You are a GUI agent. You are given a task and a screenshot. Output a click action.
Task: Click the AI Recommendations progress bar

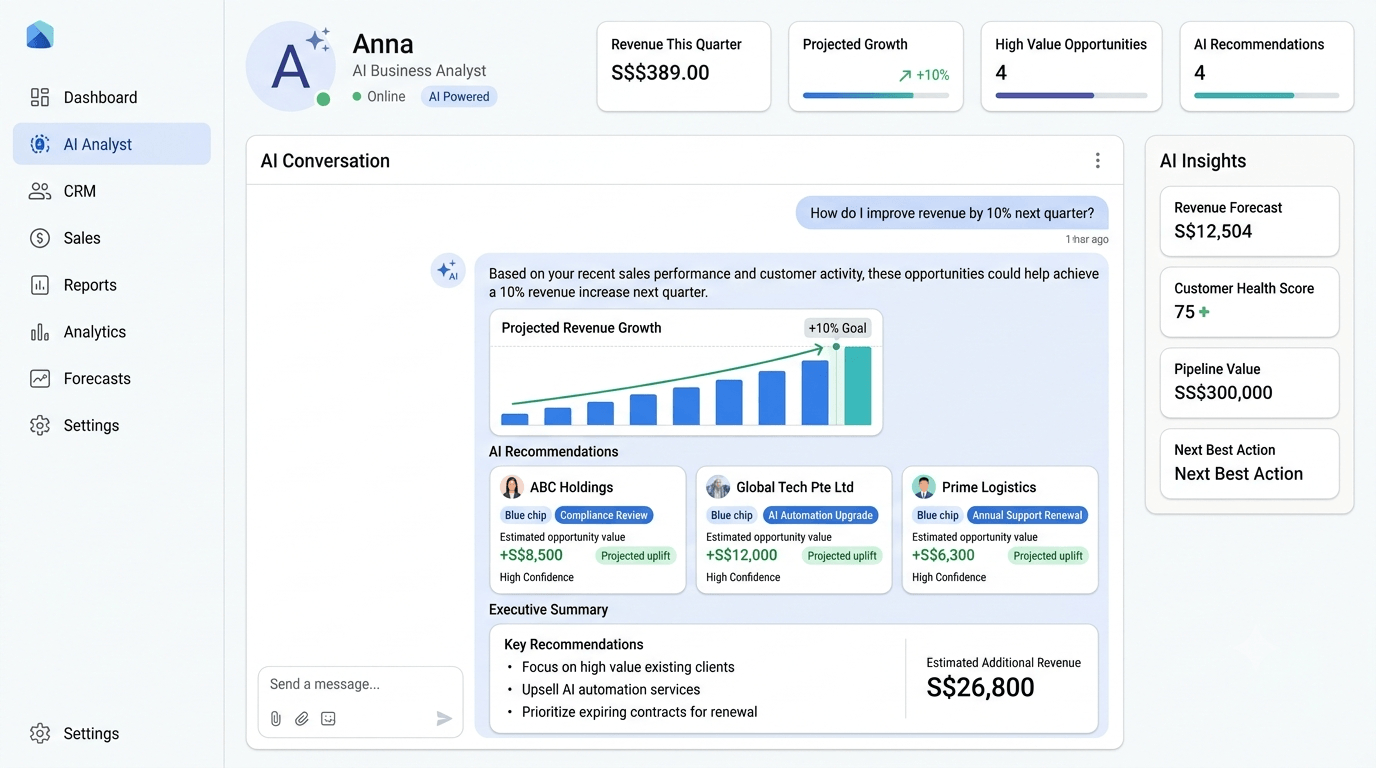pyautogui.click(x=1266, y=96)
